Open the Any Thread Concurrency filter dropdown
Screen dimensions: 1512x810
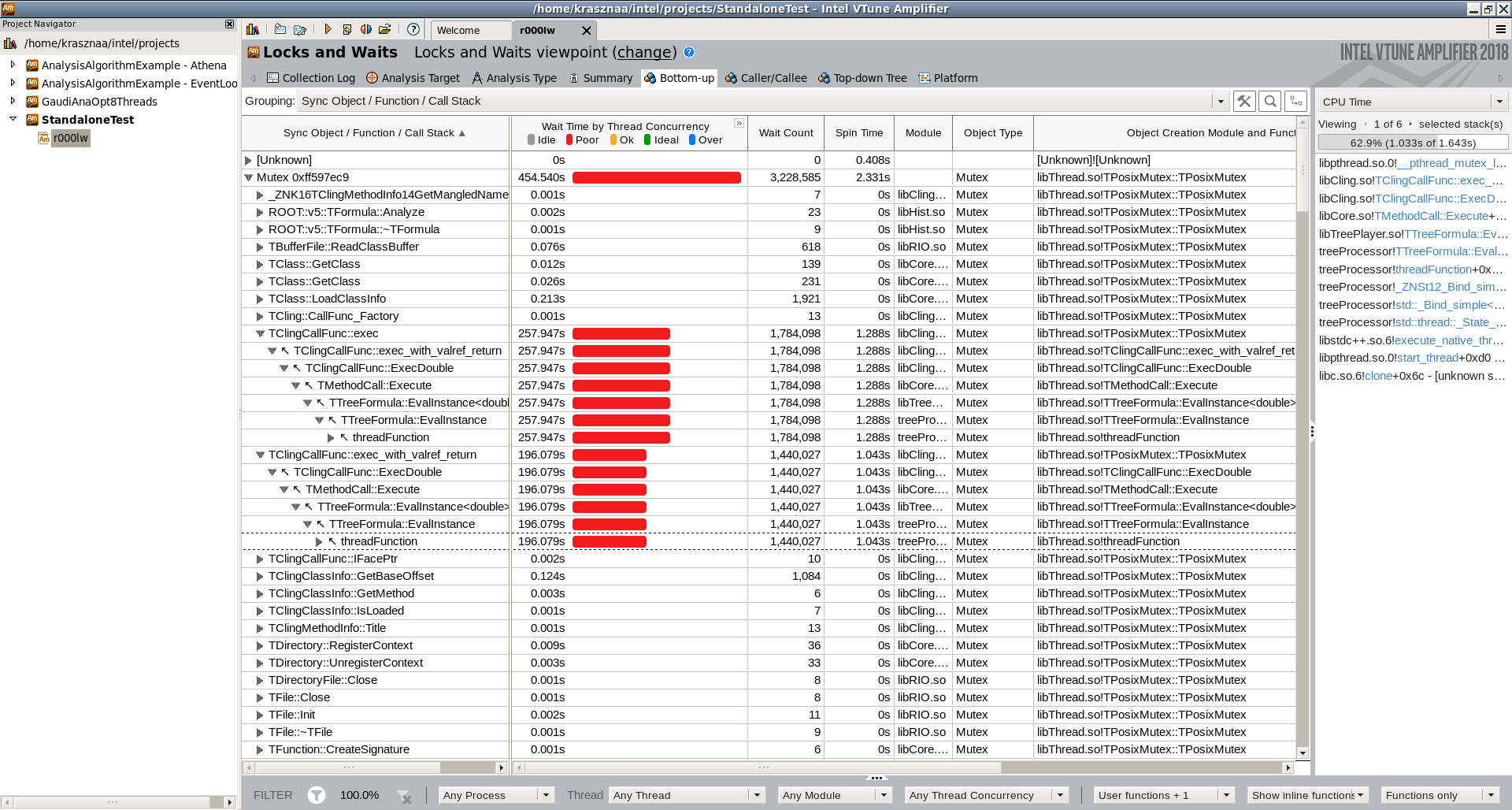(x=986, y=795)
